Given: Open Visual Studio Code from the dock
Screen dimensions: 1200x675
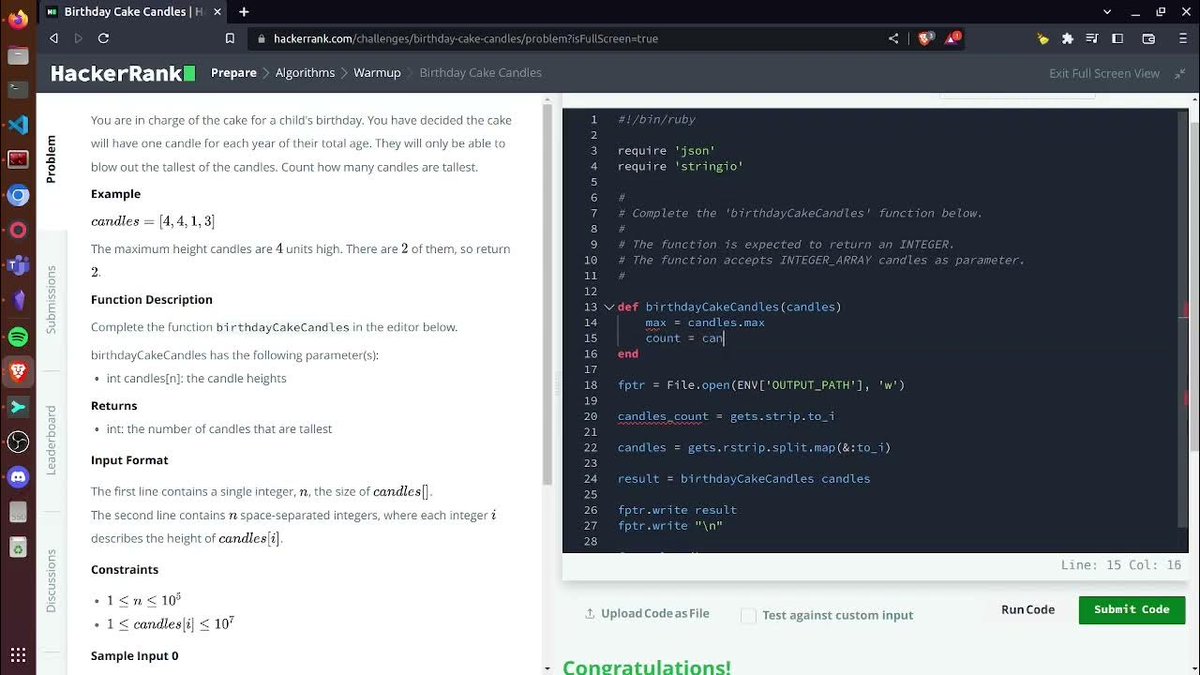Looking at the screenshot, I should [x=17, y=125].
